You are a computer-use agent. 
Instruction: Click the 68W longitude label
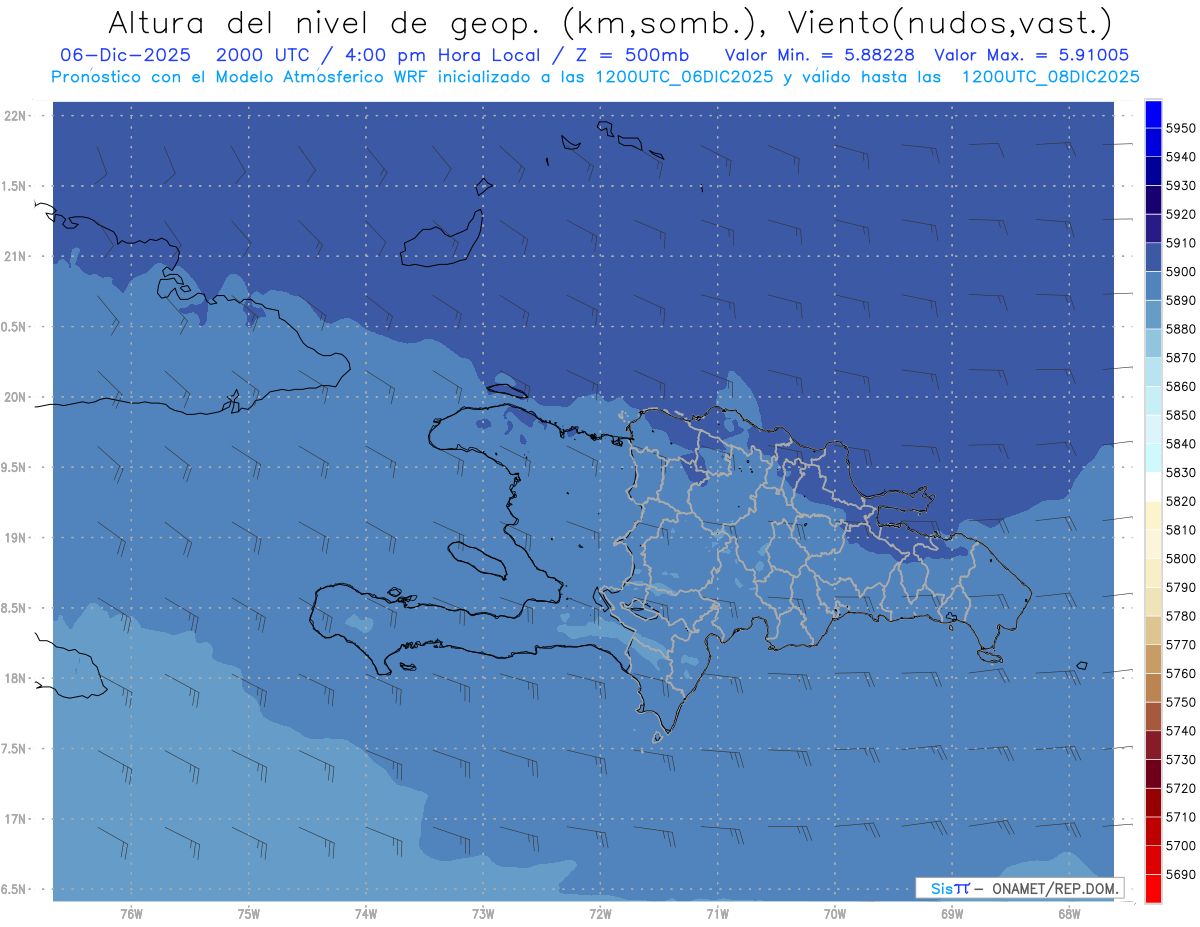(1069, 914)
